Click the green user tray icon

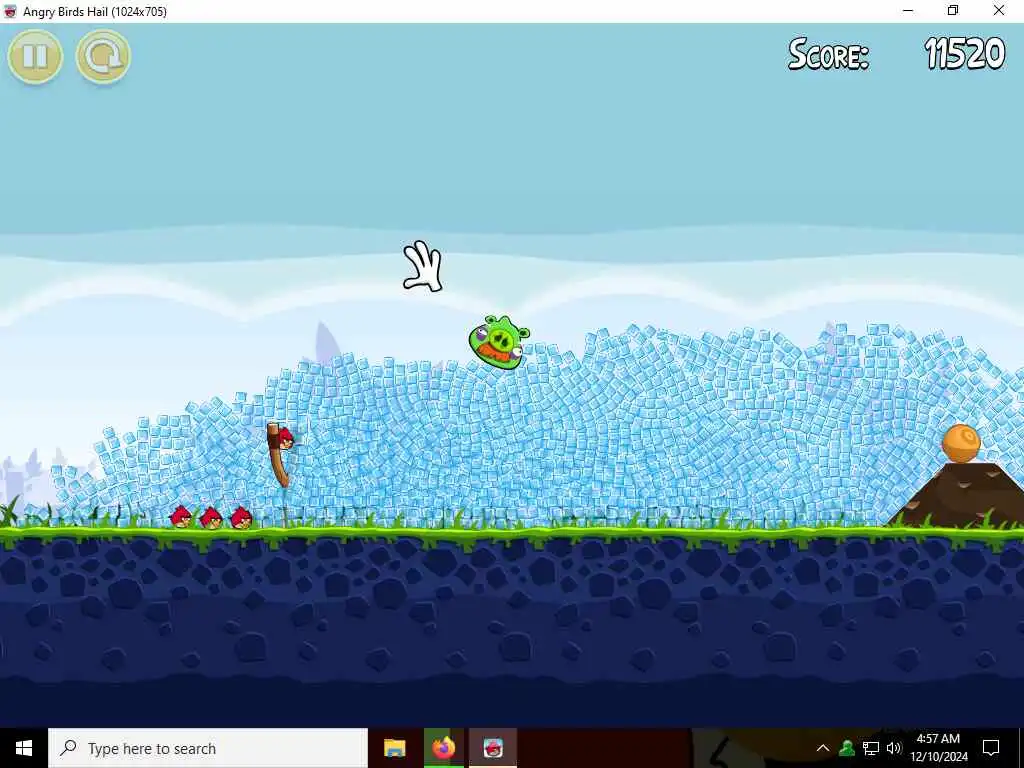847,748
